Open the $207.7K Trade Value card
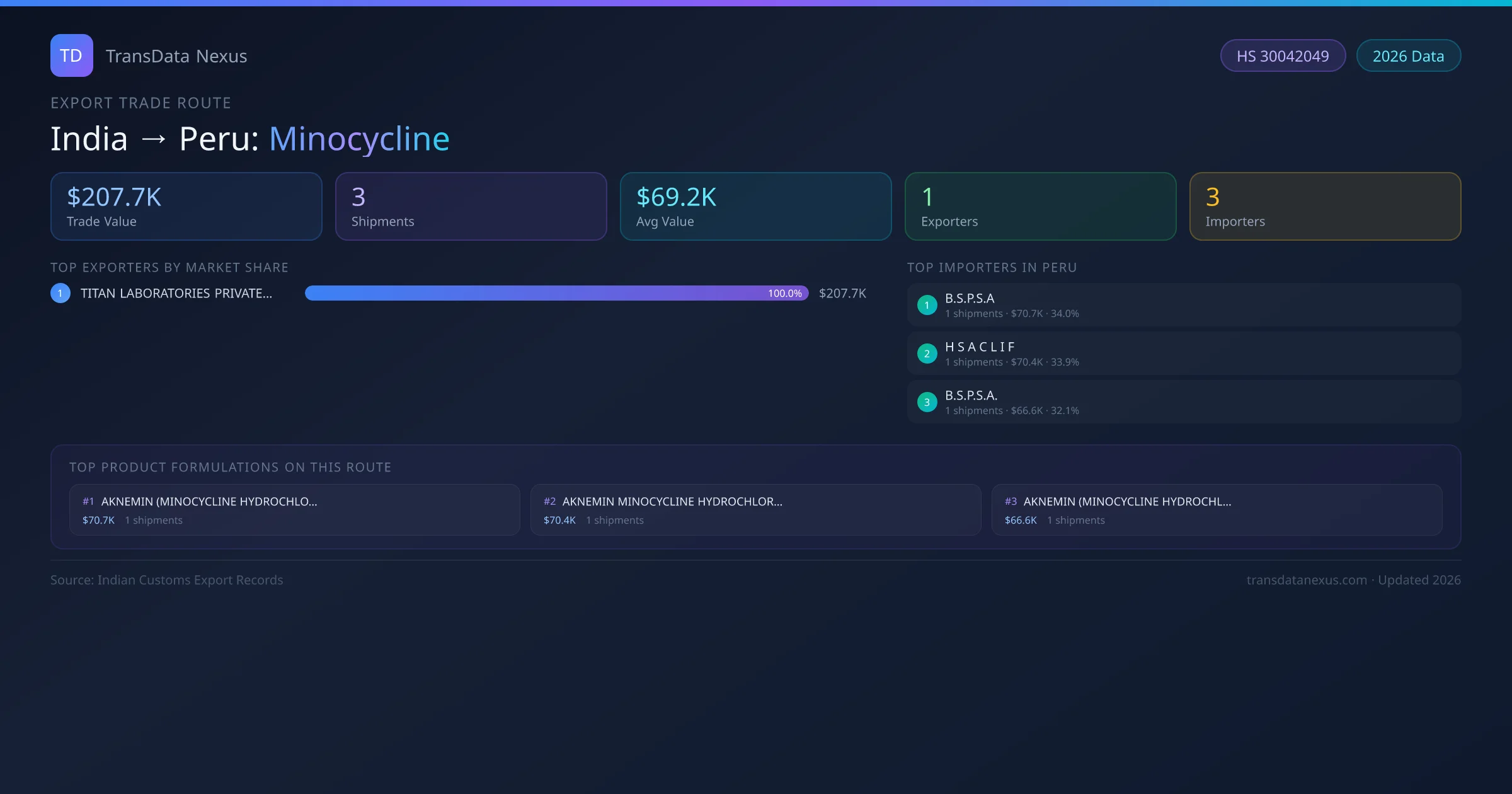The image size is (1512, 794). [x=186, y=207]
